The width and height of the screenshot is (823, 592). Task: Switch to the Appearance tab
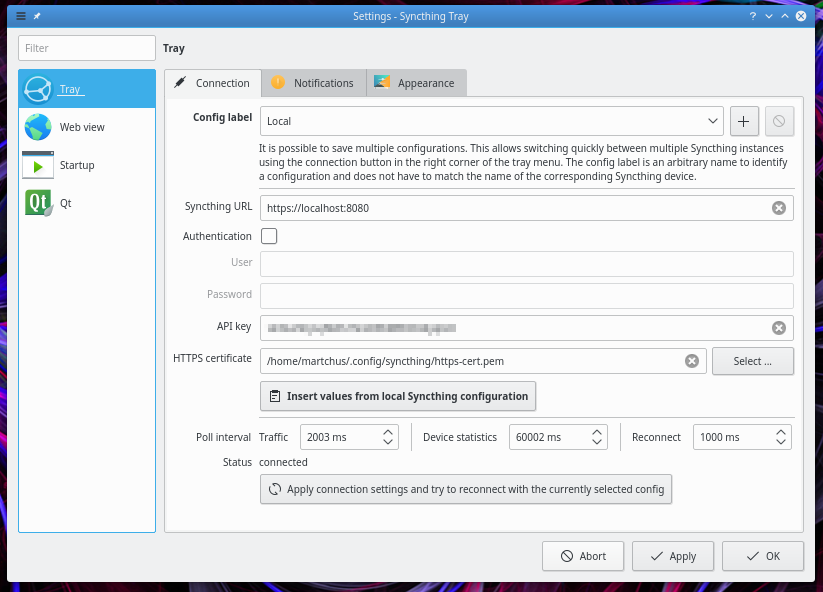click(x=416, y=83)
